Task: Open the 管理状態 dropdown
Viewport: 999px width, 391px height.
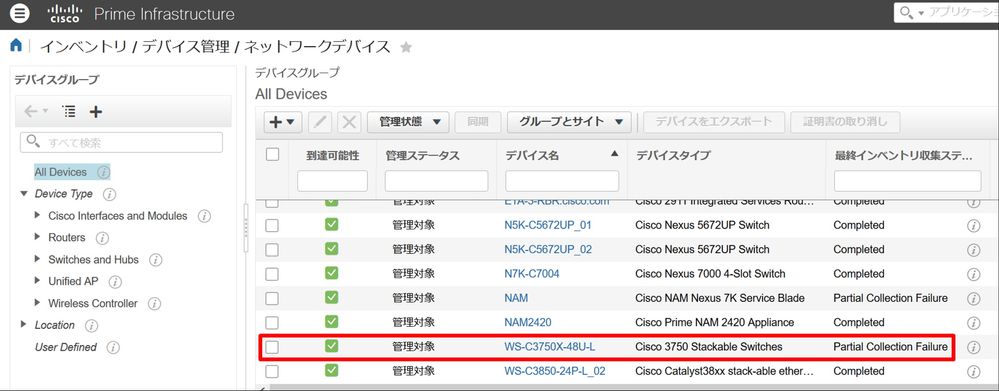Action: 408,122
